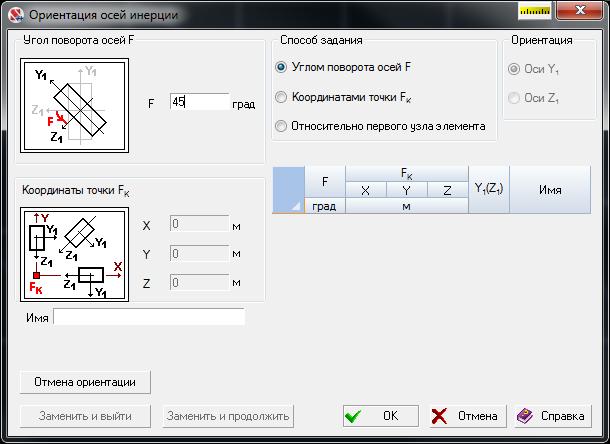Click the 'Заменить и выйти' button
The width and height of the screenshot is (610, 444).
point(85,416)
